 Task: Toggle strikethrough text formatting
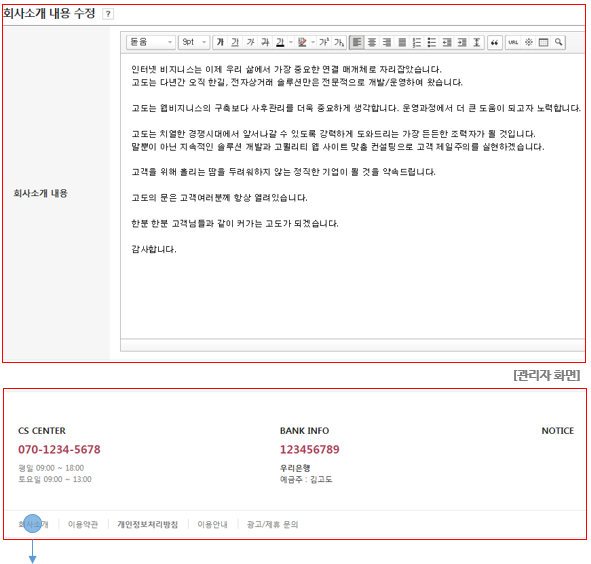(265, 42)
